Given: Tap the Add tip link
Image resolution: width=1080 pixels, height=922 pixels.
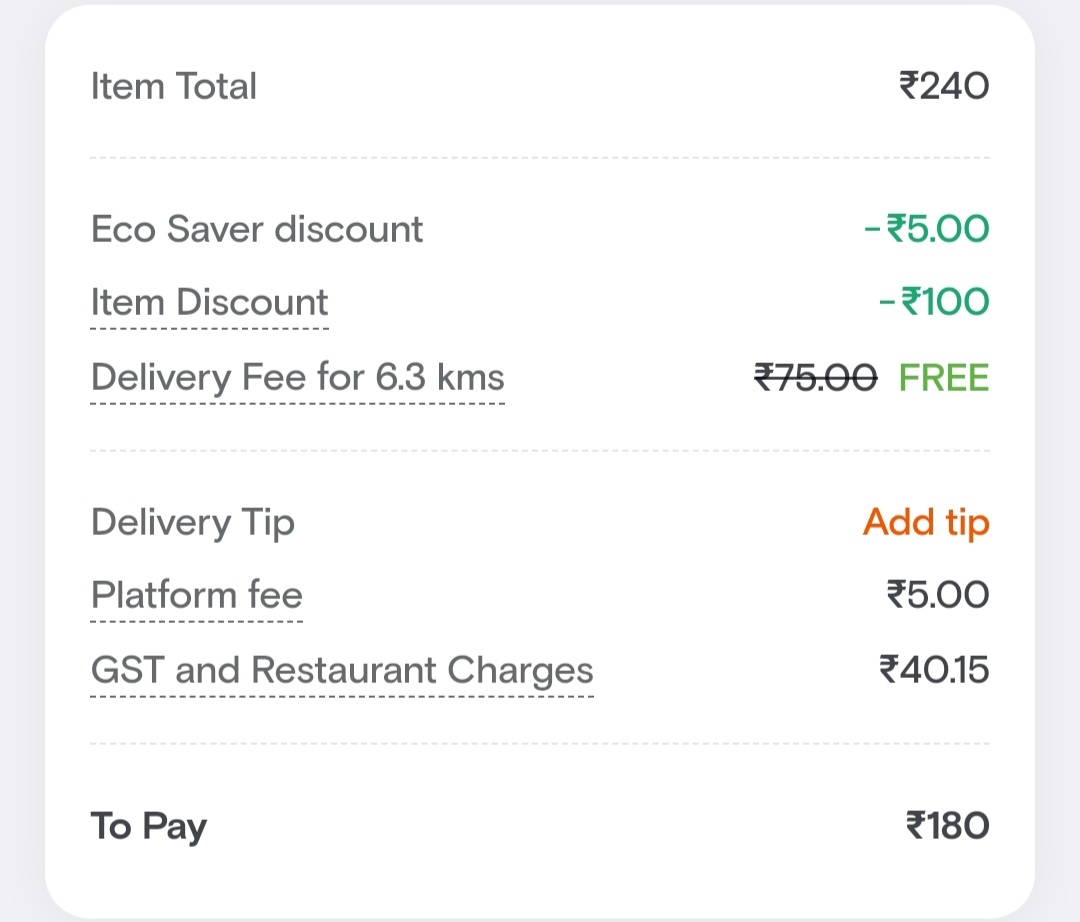Looking at the screenshot, I should pyautogui.click(x=926, y=522).
